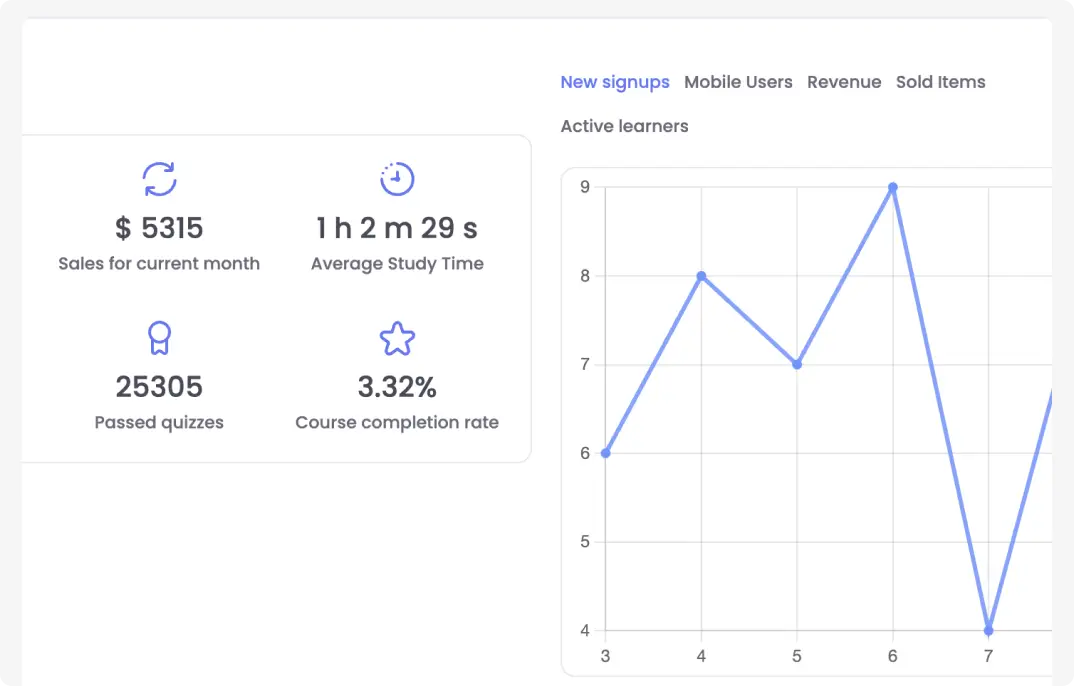Click the passed quizzes award ribbon icon
The width and height of the screenshot is (1074, 686).
(x=160, y=338)
